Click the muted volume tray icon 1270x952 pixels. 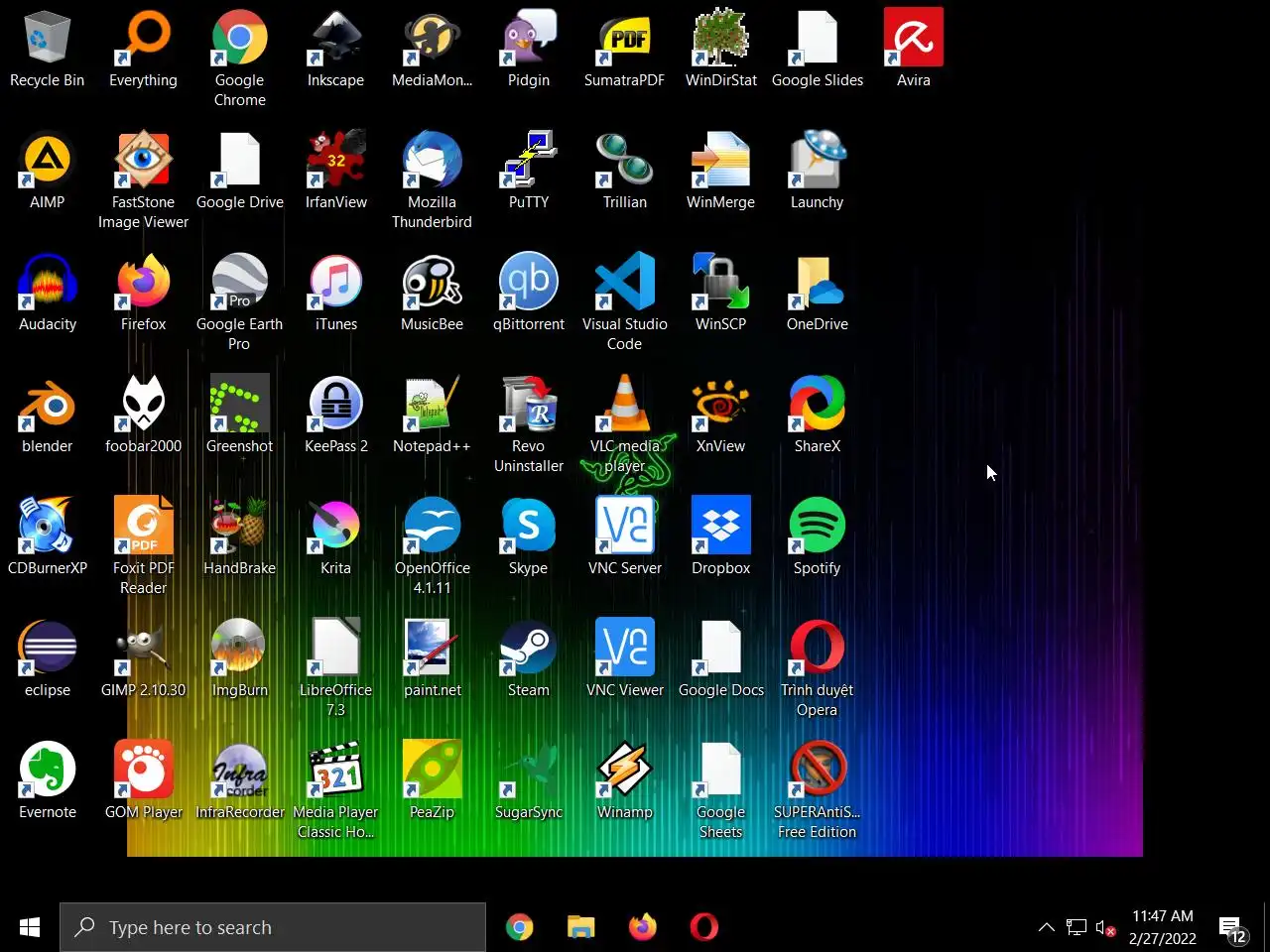click(1105, 928)
